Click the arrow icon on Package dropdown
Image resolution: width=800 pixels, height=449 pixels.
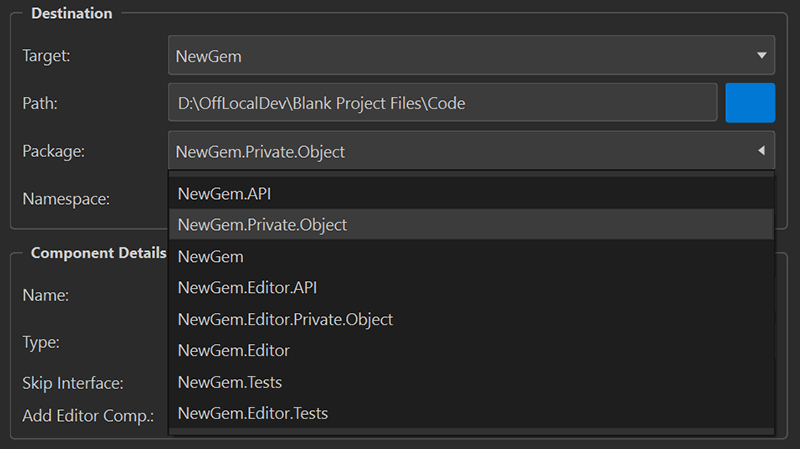tap(761, 151)
